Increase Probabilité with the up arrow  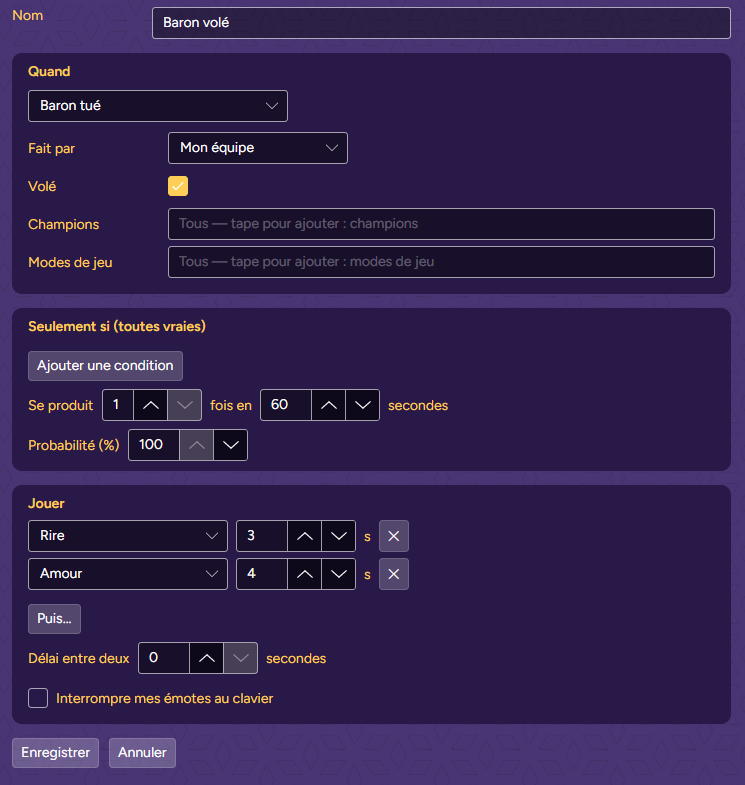coord(196,445)
